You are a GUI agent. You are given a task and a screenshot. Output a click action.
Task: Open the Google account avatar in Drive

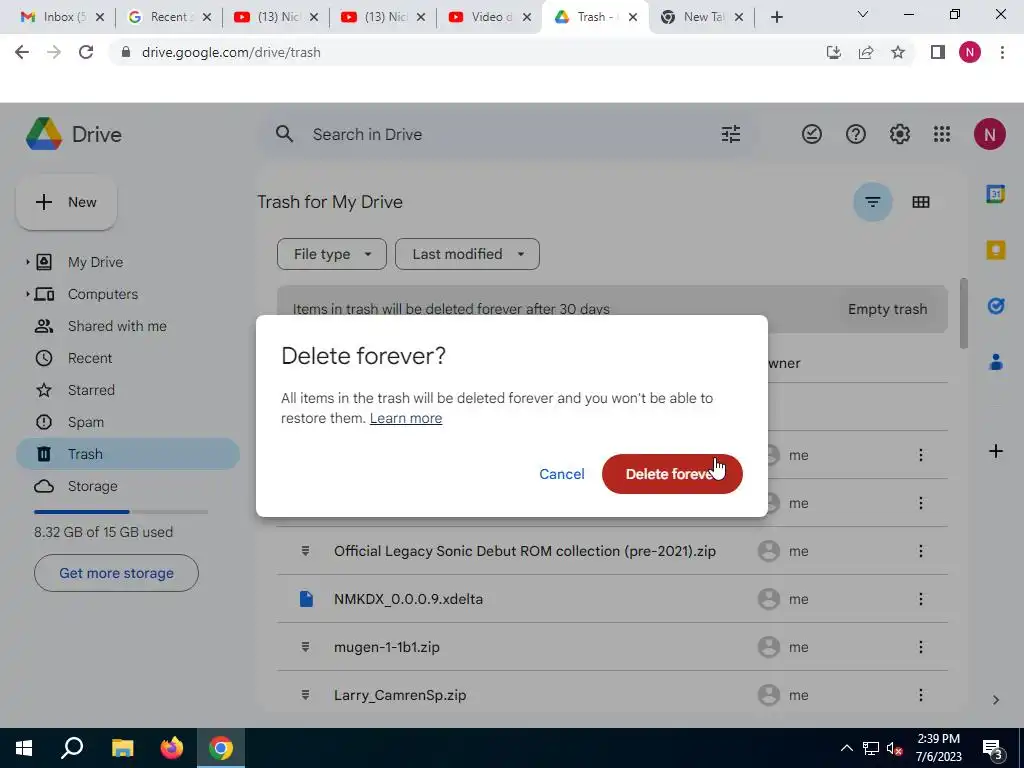[x=989, y=135]
